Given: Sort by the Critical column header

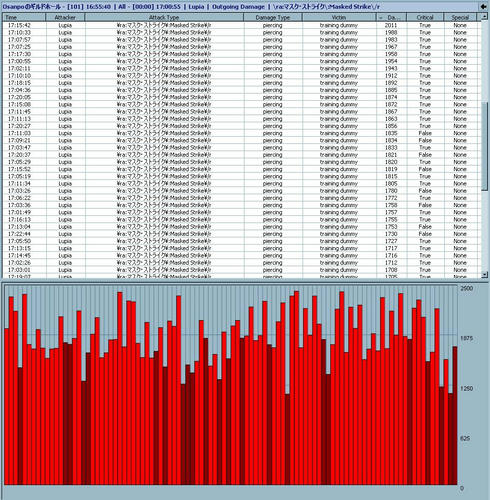Looking at the screenshot, I should pyautogui.click(x=425, y=17).
